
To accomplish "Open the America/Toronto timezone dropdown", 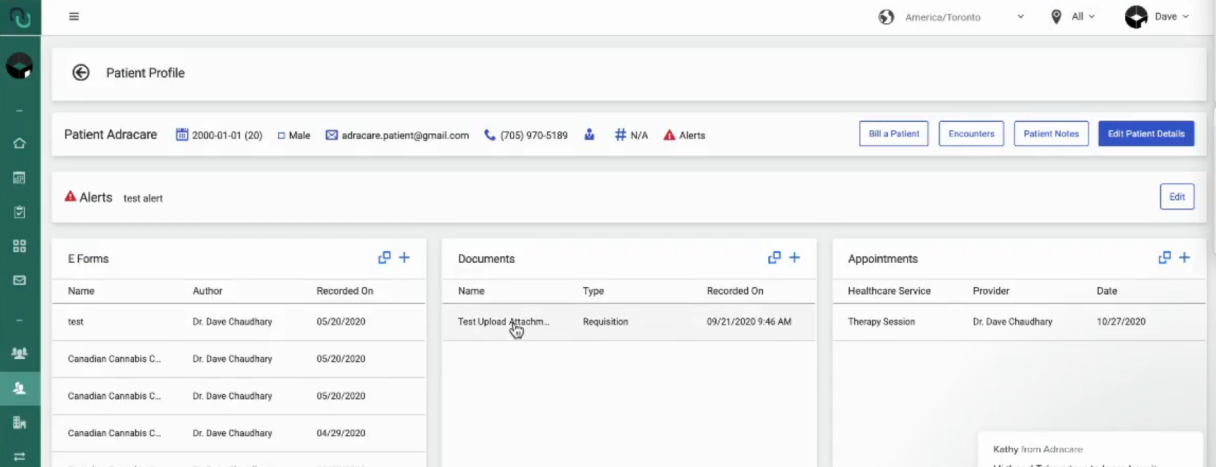I will (964, 17).
